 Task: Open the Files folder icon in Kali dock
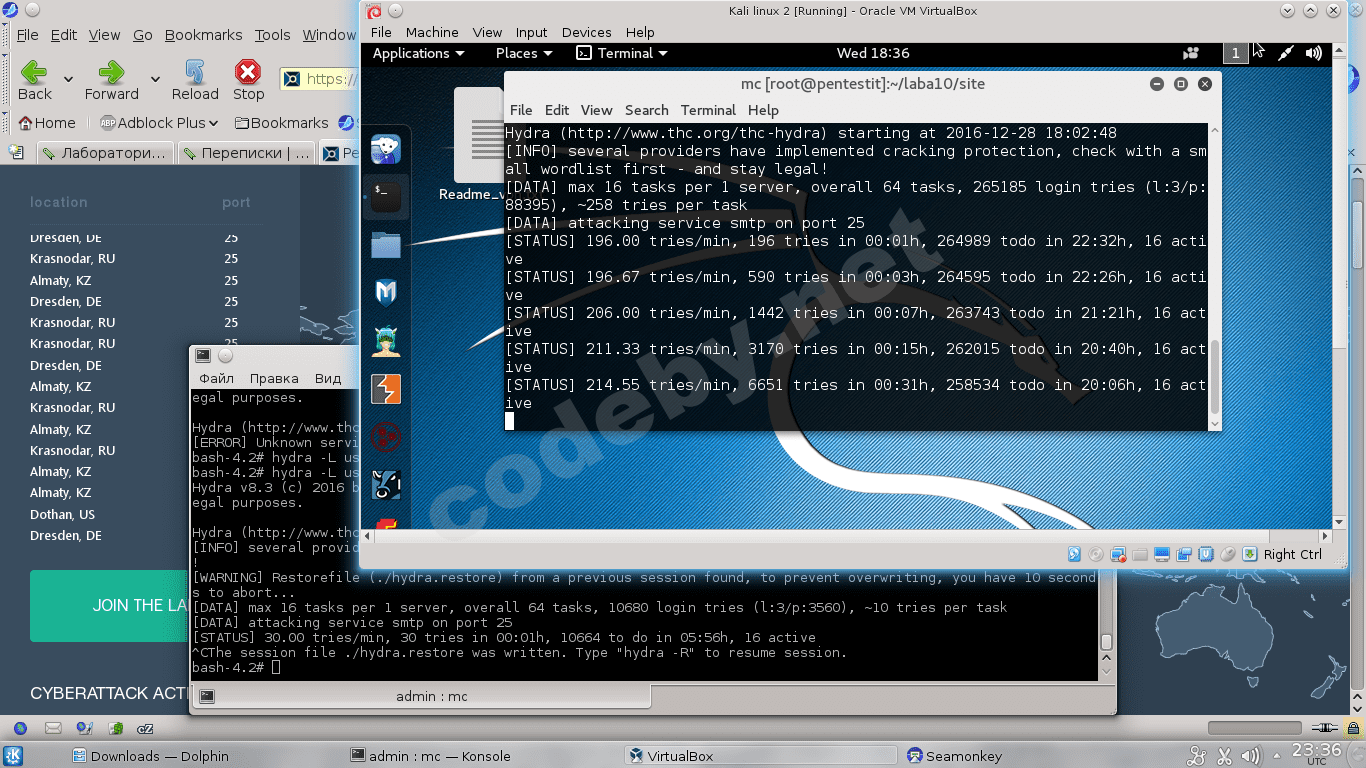point(386,245)
